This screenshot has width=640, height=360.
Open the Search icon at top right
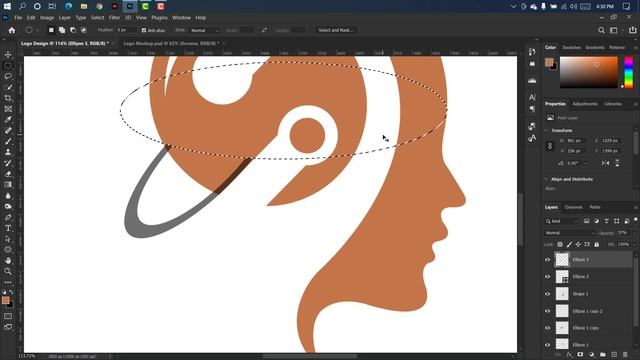[x=601, y=30]
